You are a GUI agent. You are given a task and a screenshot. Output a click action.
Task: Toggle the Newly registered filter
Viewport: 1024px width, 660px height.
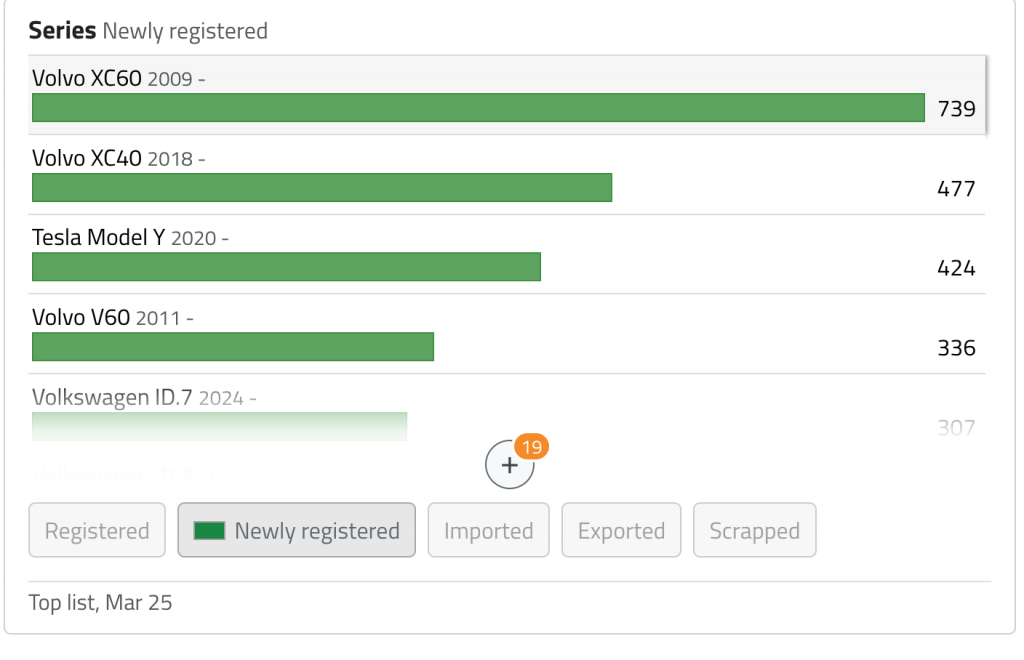(x=296, y=530)
